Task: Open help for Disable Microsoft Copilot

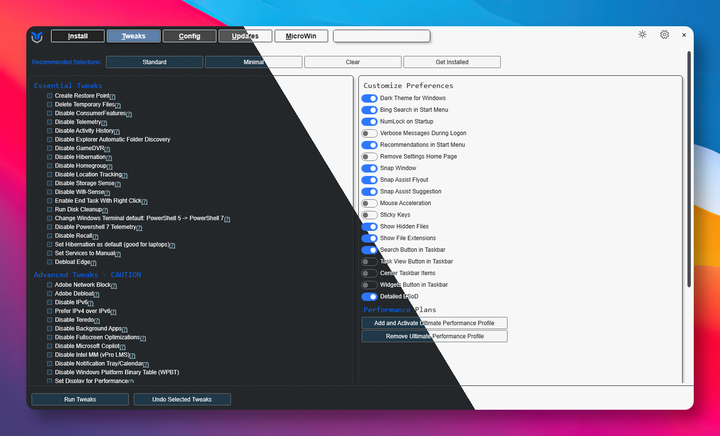Action: (123, 347)
